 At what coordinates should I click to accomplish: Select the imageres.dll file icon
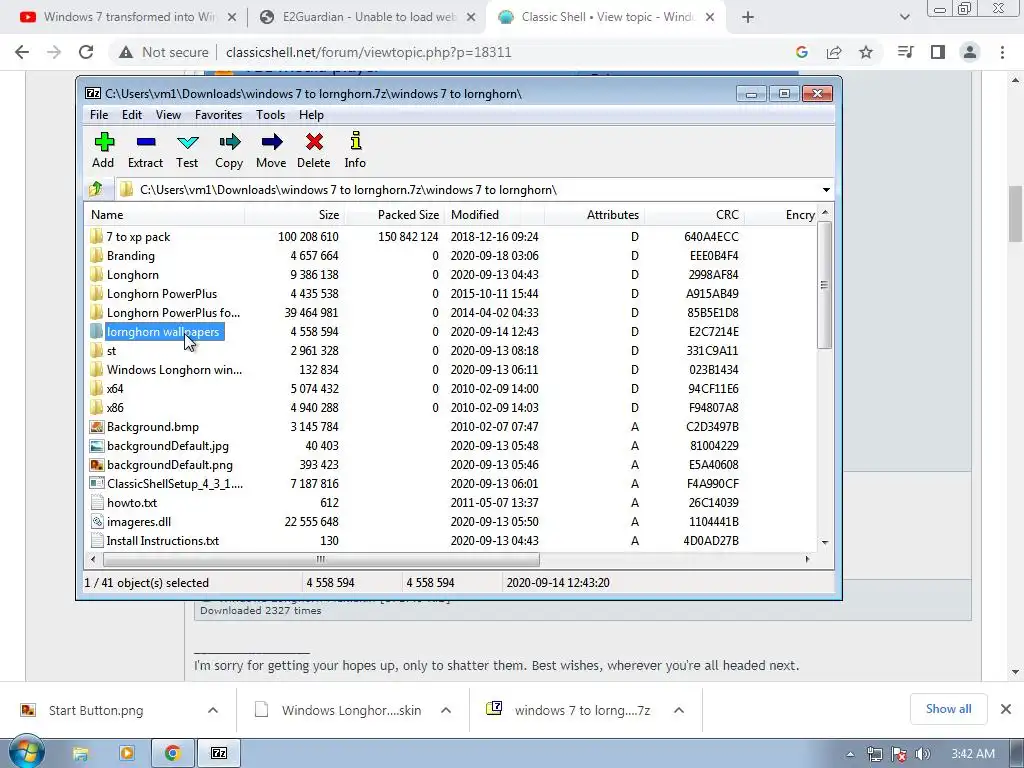pos(97,522)
